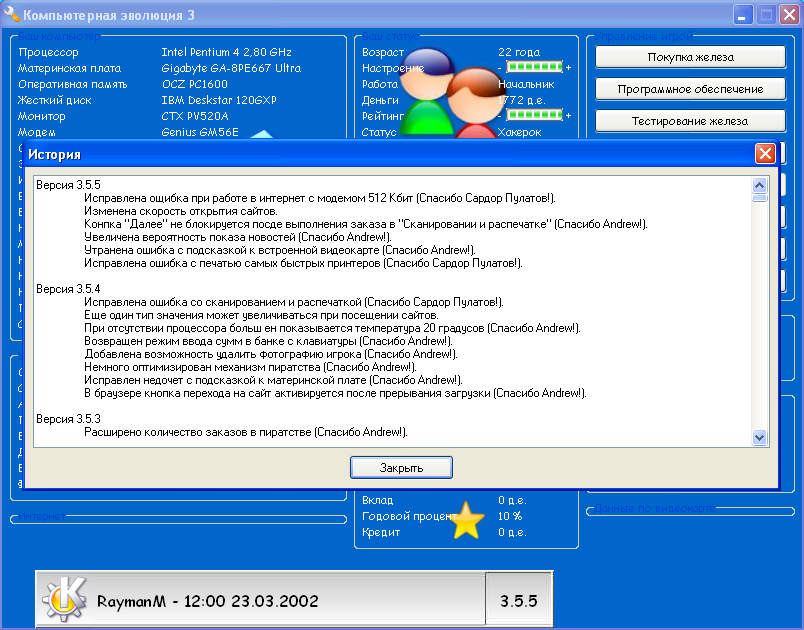Click the Материнская плата label
Screen dimensions: 804x630
pos(69,68)
